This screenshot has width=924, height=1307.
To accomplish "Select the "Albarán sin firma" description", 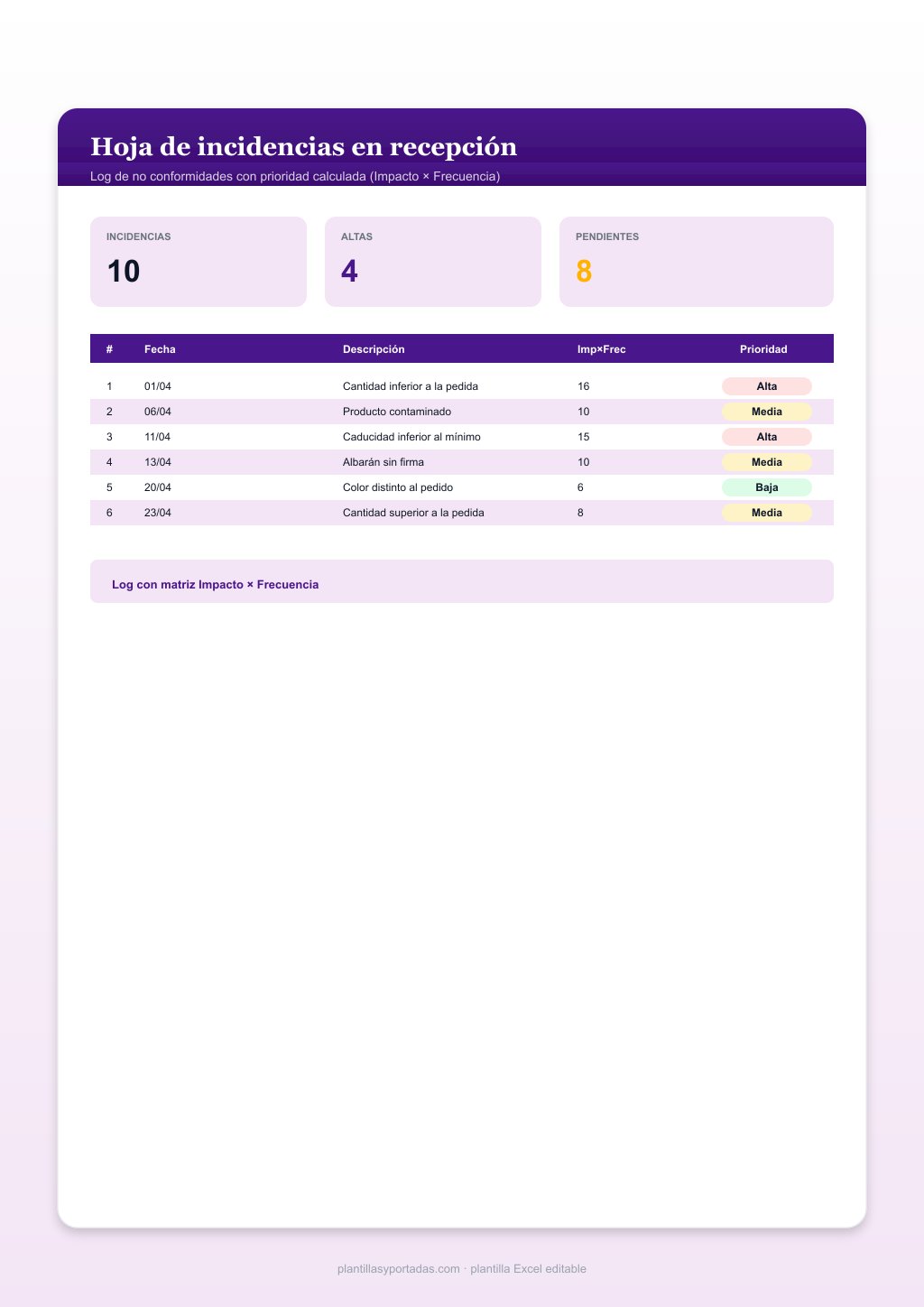I will [x=383, y=462].
